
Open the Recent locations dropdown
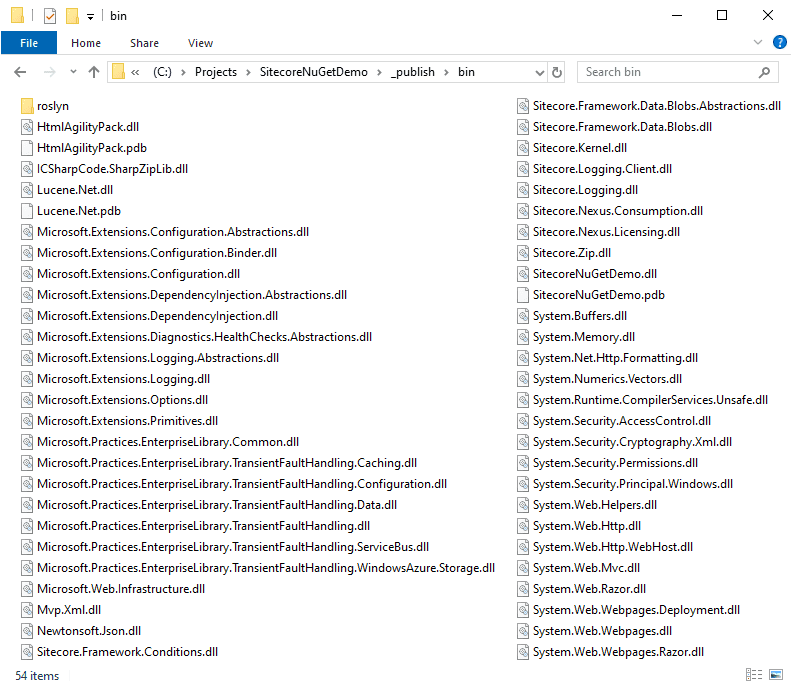[x=72, y=72]
